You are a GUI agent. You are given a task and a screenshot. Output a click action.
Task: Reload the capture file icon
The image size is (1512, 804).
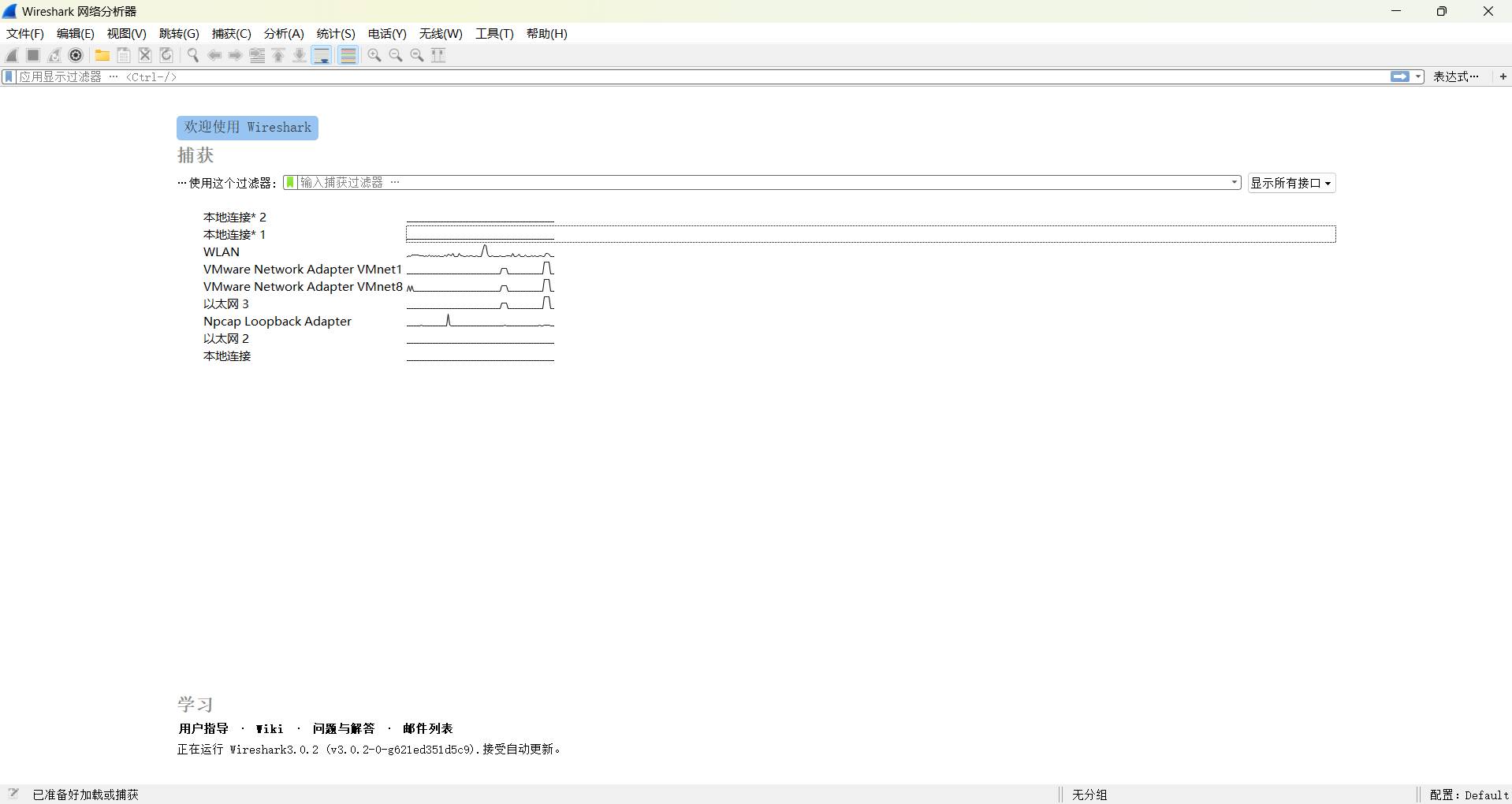coord(166,55)
